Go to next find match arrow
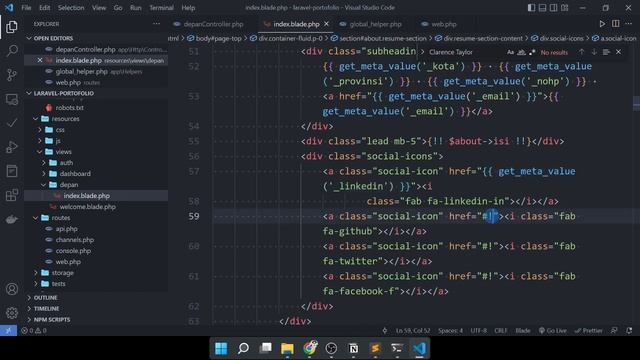This screenshot has height=360, width=640. tap(594, 52)
